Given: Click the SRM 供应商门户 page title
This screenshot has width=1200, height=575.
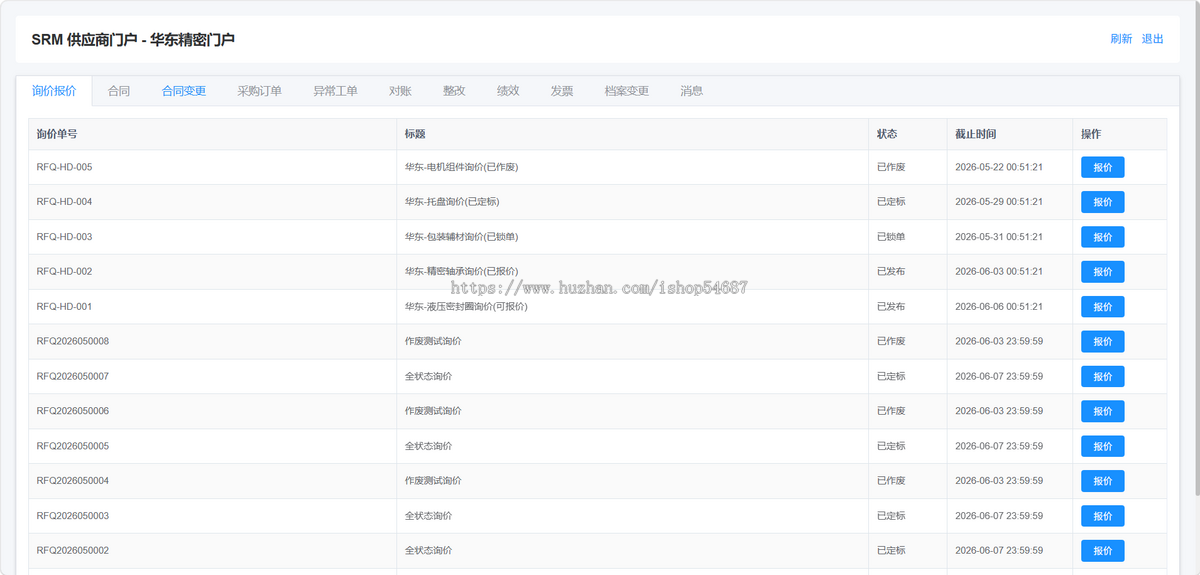Looking at the screenshot, I should click(133, 39).
